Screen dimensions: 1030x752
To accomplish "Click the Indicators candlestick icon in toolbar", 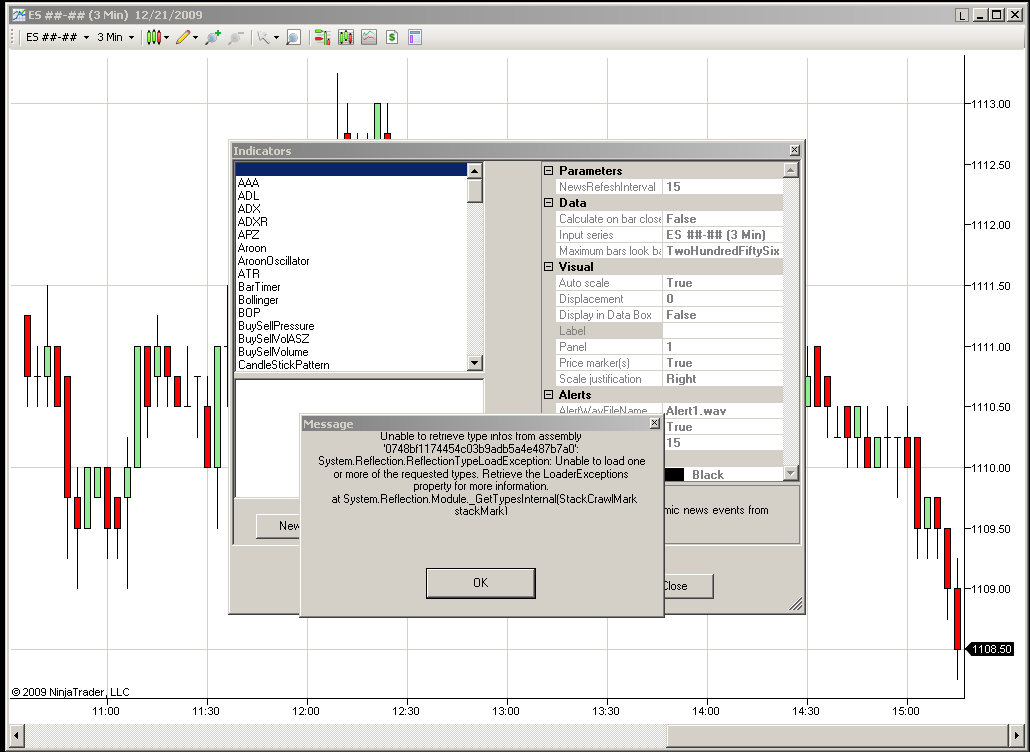I will pyautogui.click(x=346, y=37).
